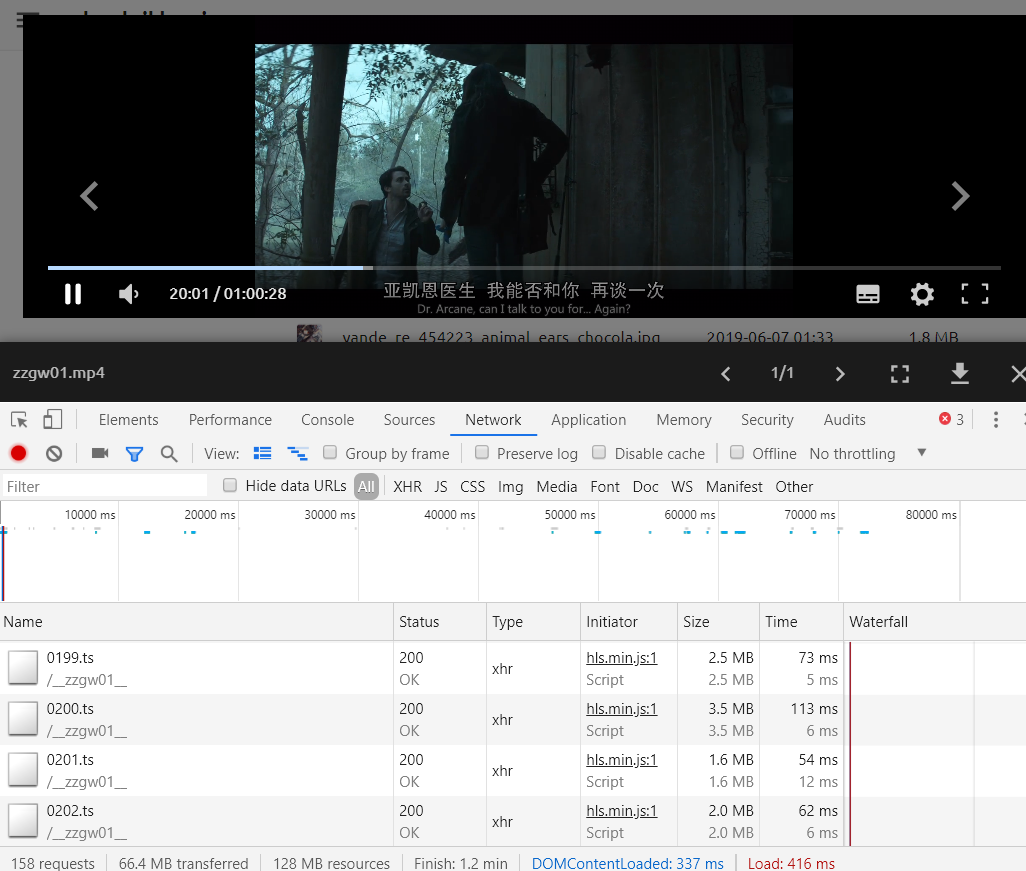
Task: Clear the network log
Action: point(54,453)
